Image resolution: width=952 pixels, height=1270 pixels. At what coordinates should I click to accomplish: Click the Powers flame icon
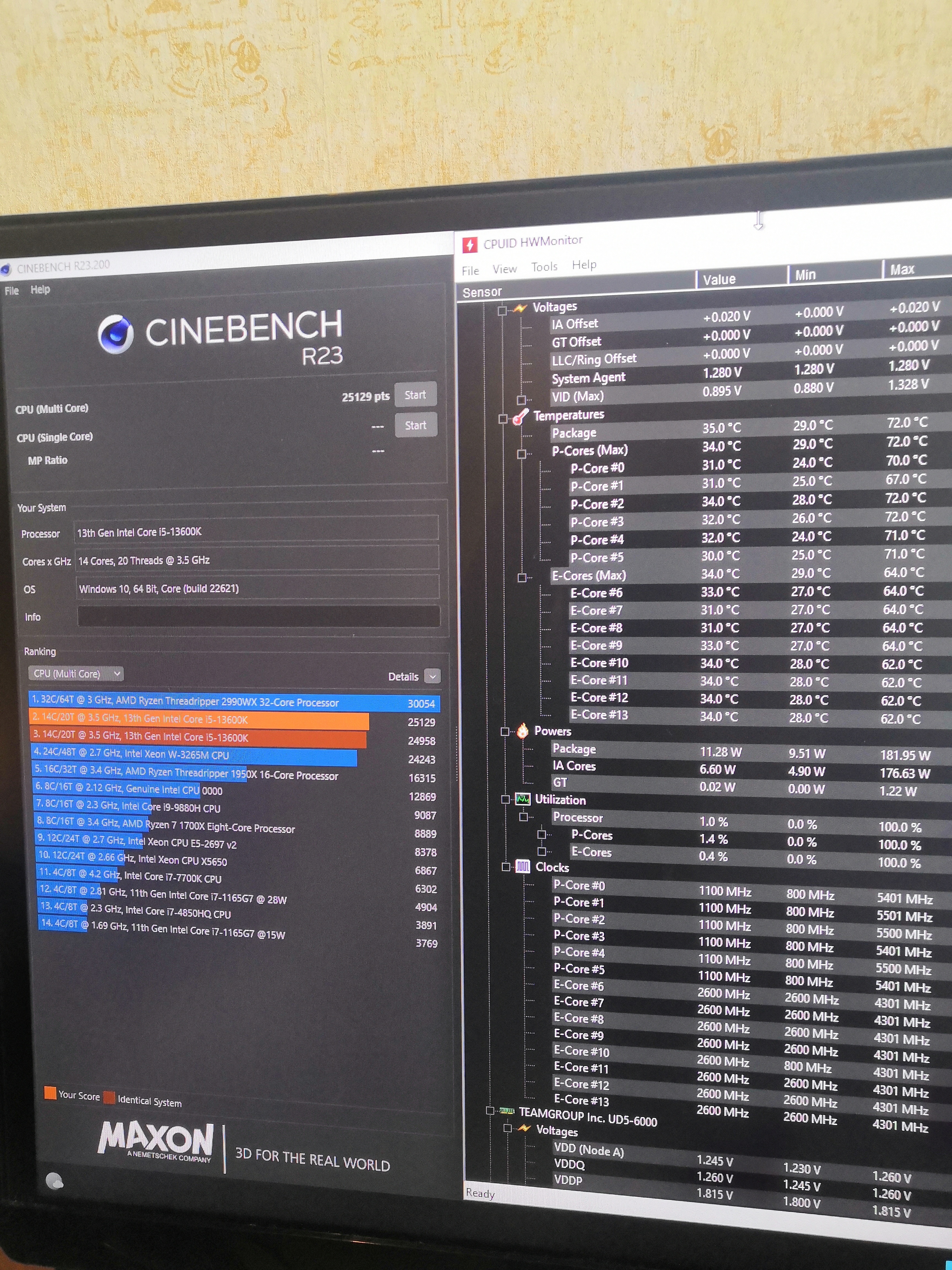pyautogui.click(x=523, y=731)
